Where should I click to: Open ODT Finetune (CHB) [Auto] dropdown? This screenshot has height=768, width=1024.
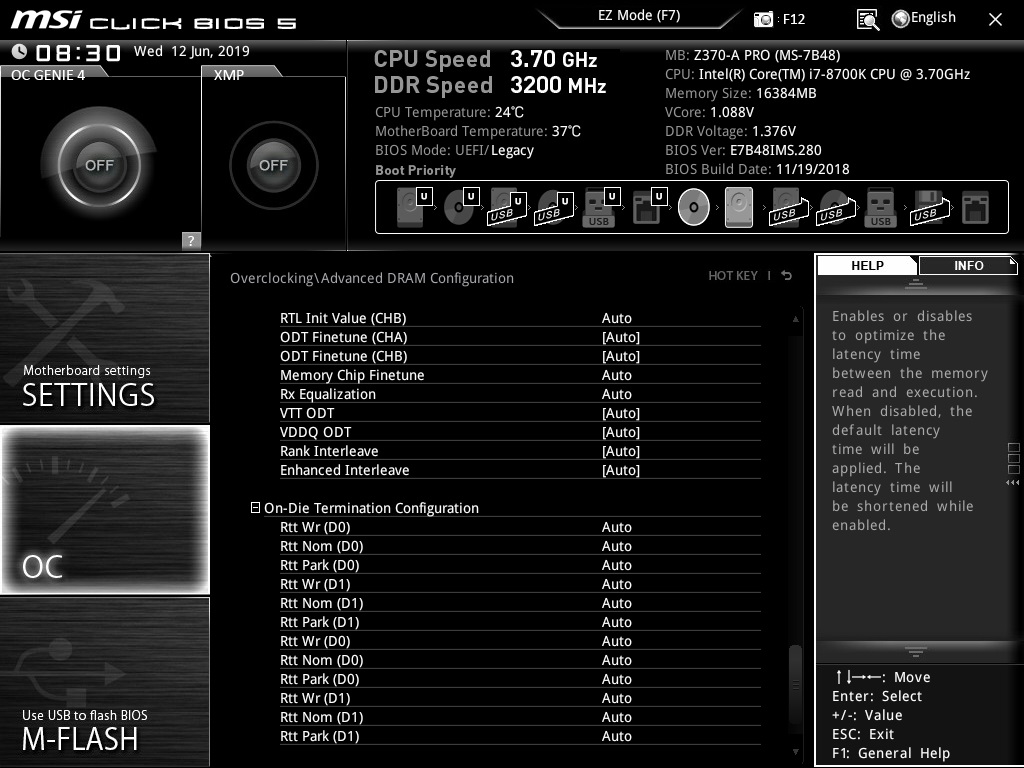pos(620,356)
